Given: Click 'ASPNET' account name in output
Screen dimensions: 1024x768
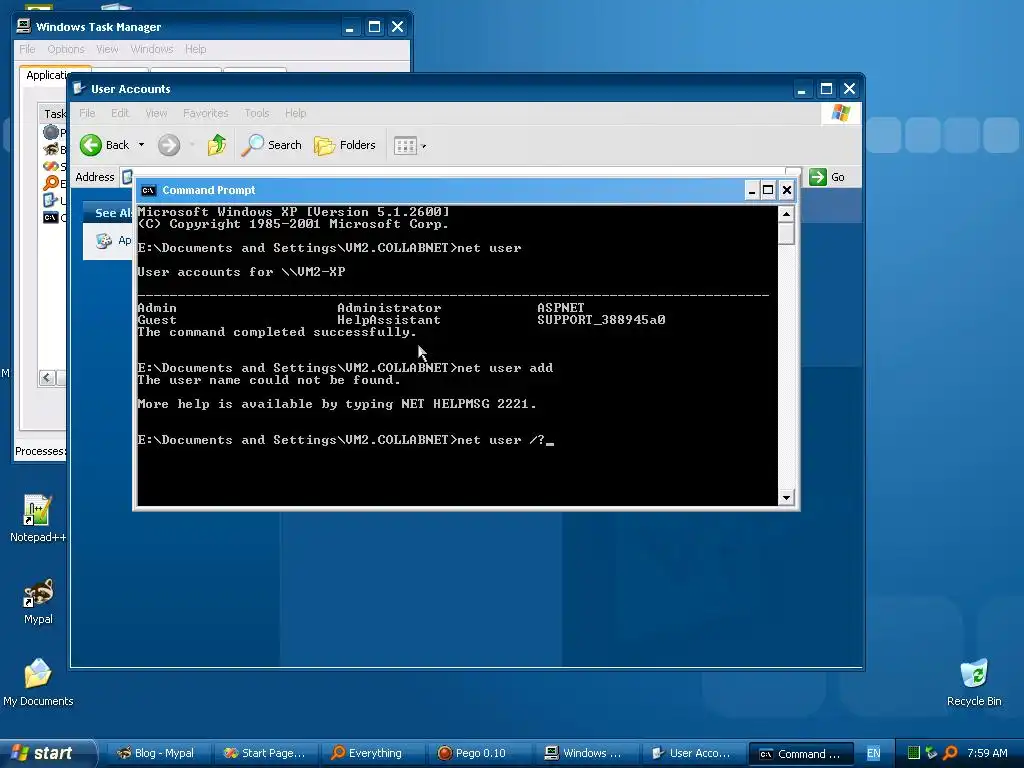Looking at the screenshot, I should [x=560, y=308].
